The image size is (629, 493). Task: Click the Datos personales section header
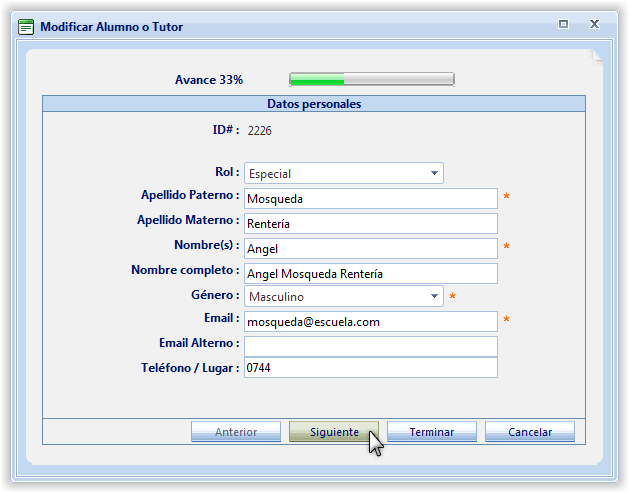coord(314,104)
